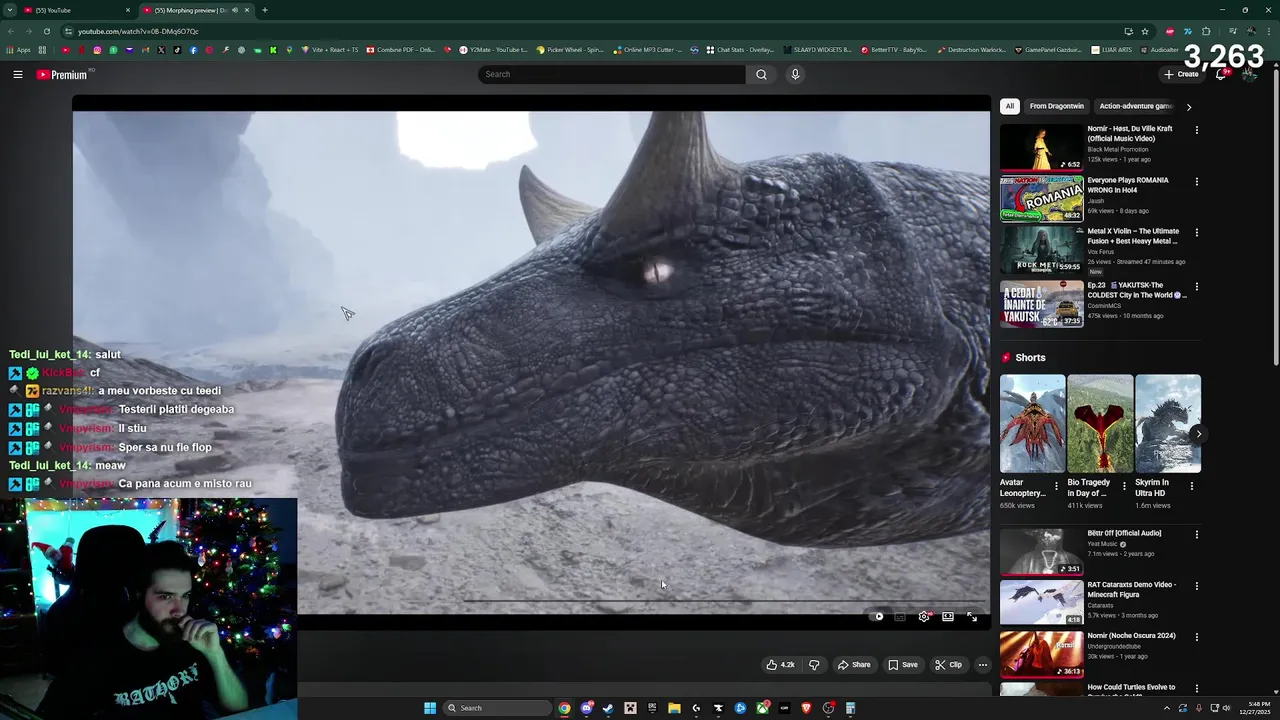Open options for Avatar Leonoptery short
The width and height of the screenshot is (1280, 720).
(x=1058, y=487)
